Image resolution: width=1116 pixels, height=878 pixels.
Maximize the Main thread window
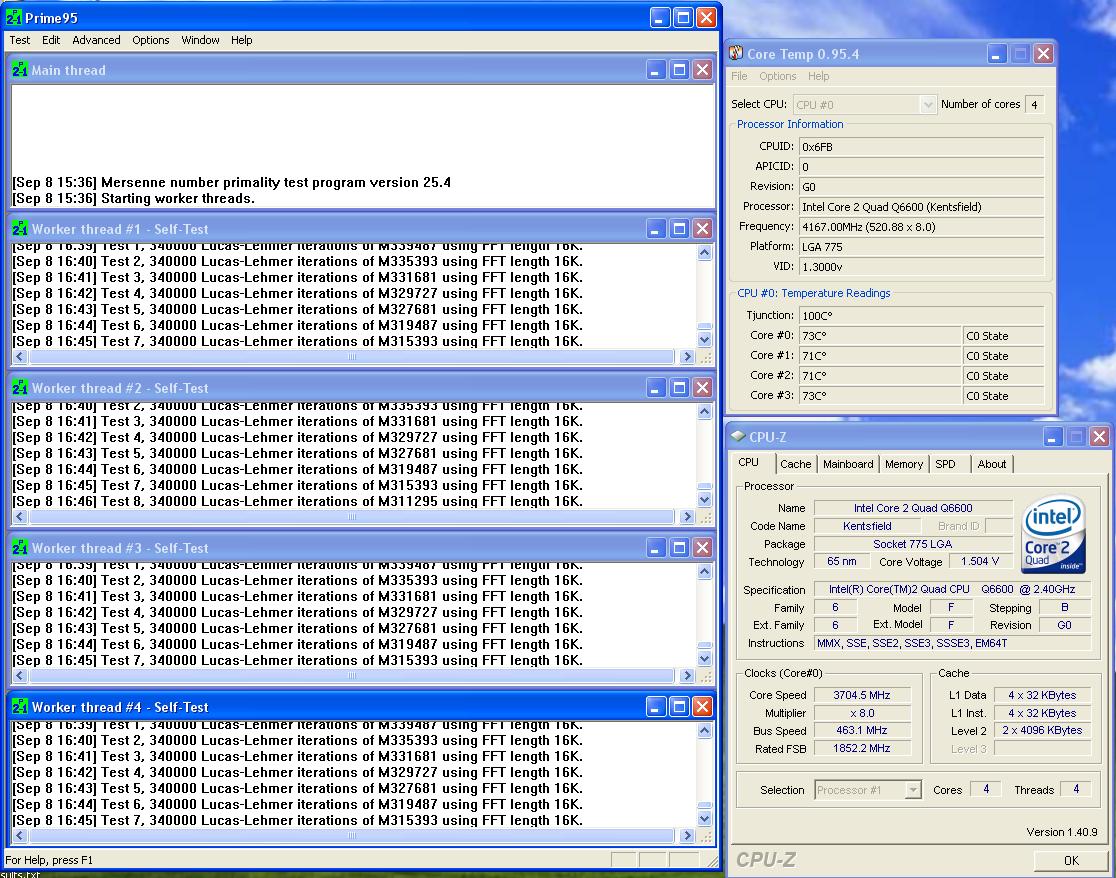click(679, 70)
